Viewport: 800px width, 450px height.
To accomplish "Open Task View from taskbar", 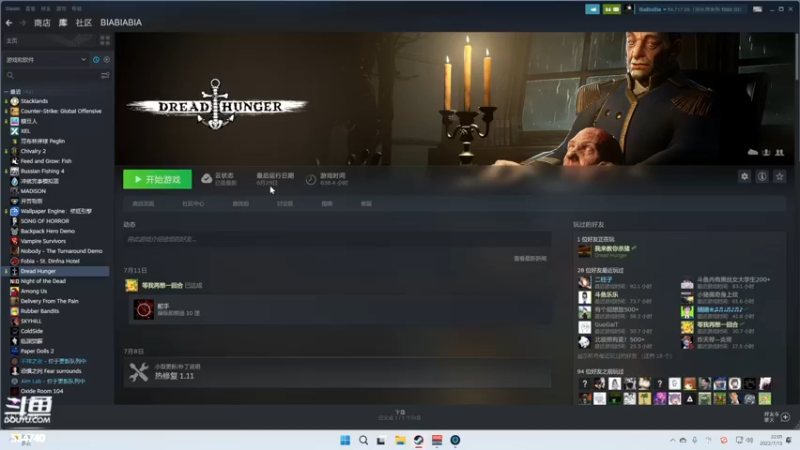I will [x=381, y=440].
